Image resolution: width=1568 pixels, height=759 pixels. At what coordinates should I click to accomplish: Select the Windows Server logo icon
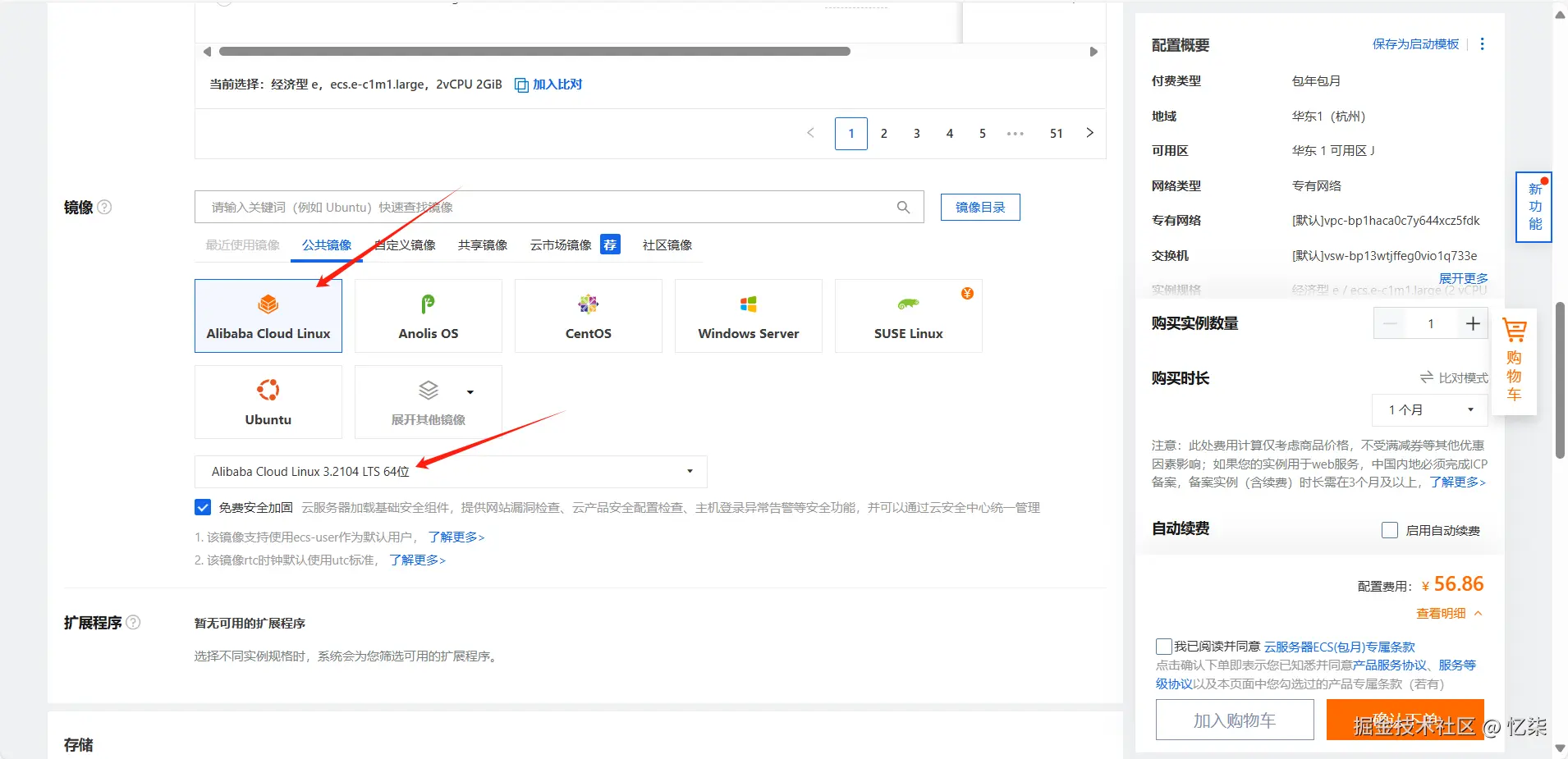click(748, 304)
